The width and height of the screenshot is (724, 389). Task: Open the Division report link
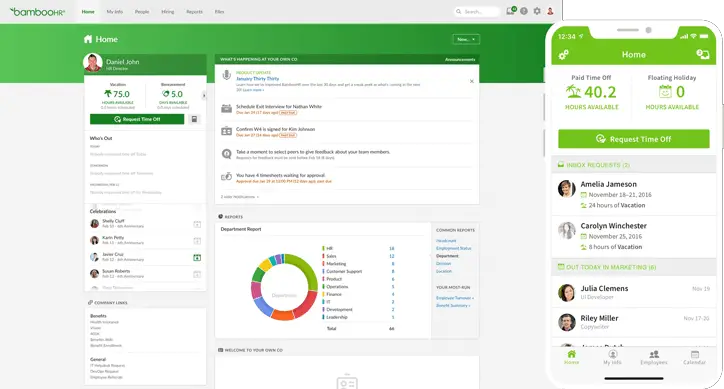pyautogui.click(x=443, y=264)
